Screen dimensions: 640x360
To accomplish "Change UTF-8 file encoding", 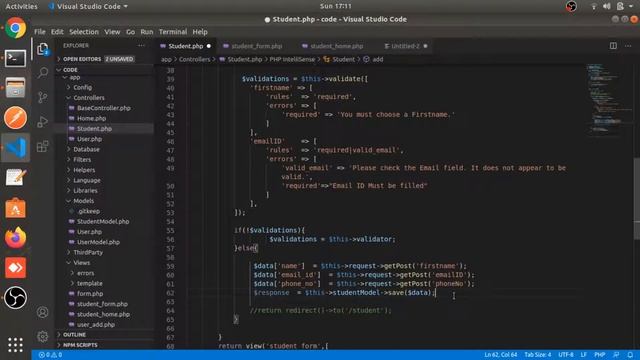I will pos(566,355).
